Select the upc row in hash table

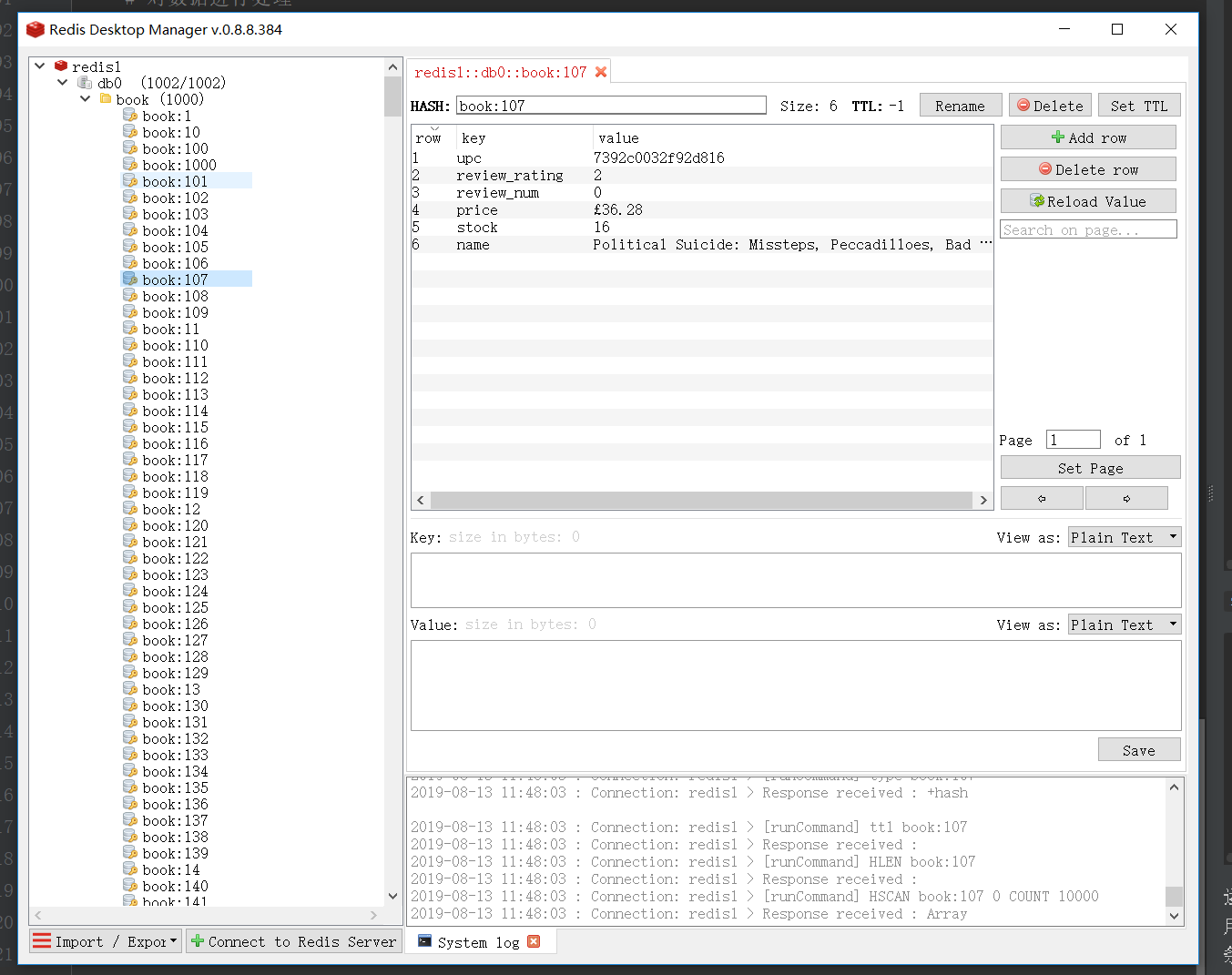(x=702, y=158)
